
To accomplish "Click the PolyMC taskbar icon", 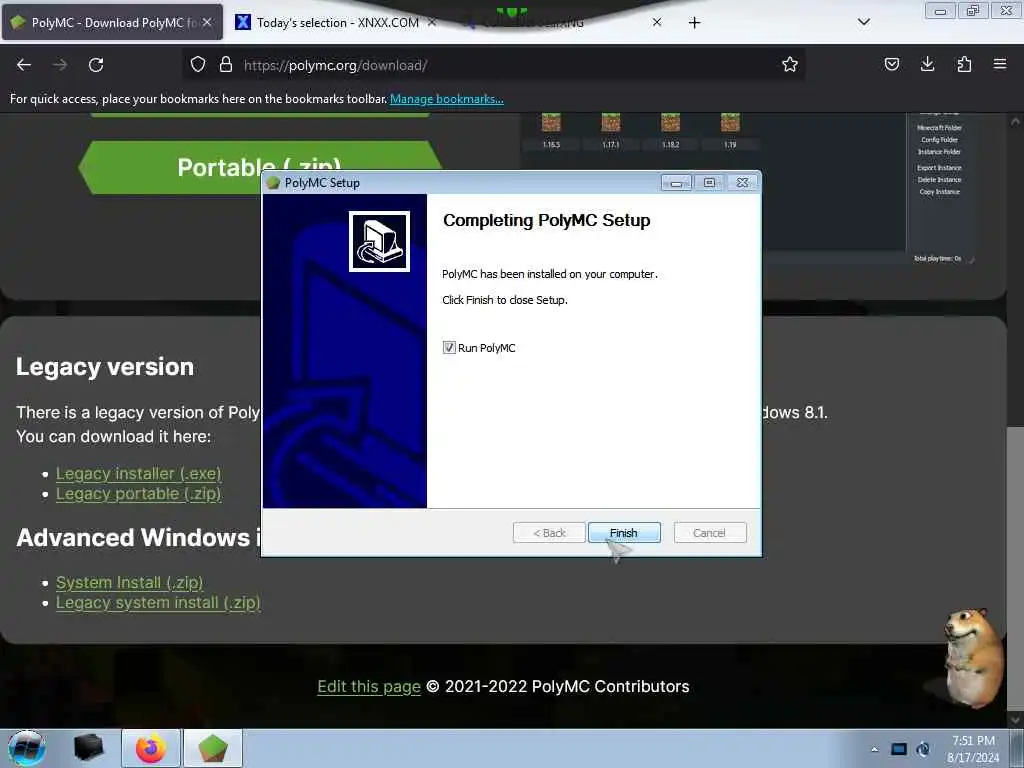I will pos(213,748).
